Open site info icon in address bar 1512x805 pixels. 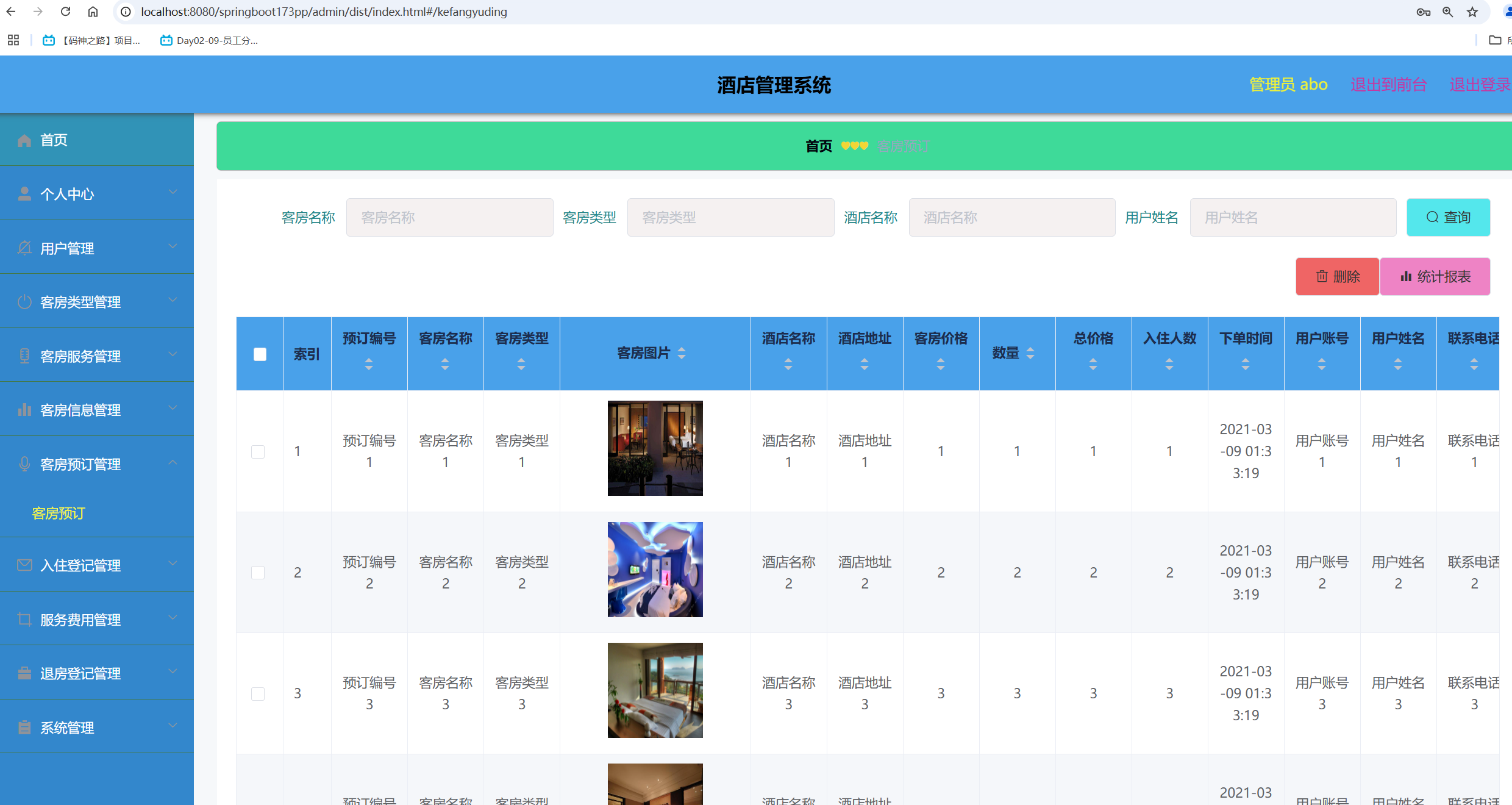[126, 12]
